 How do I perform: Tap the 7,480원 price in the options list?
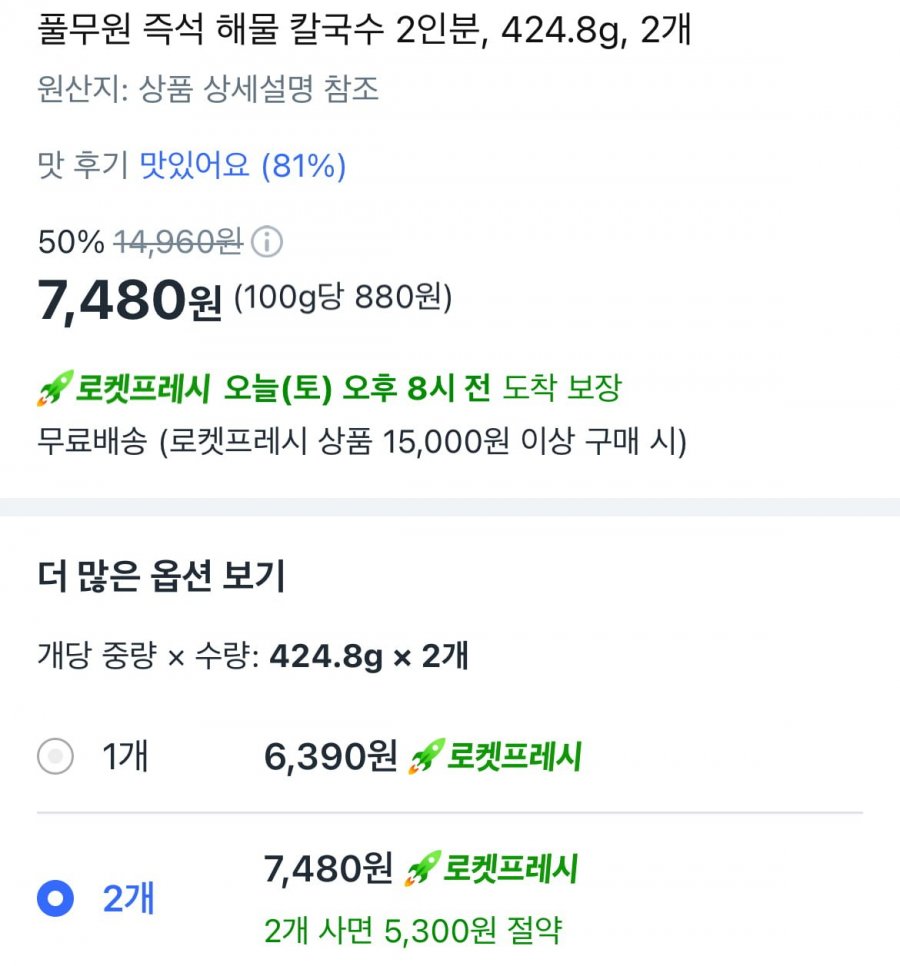tap(328, 869)
